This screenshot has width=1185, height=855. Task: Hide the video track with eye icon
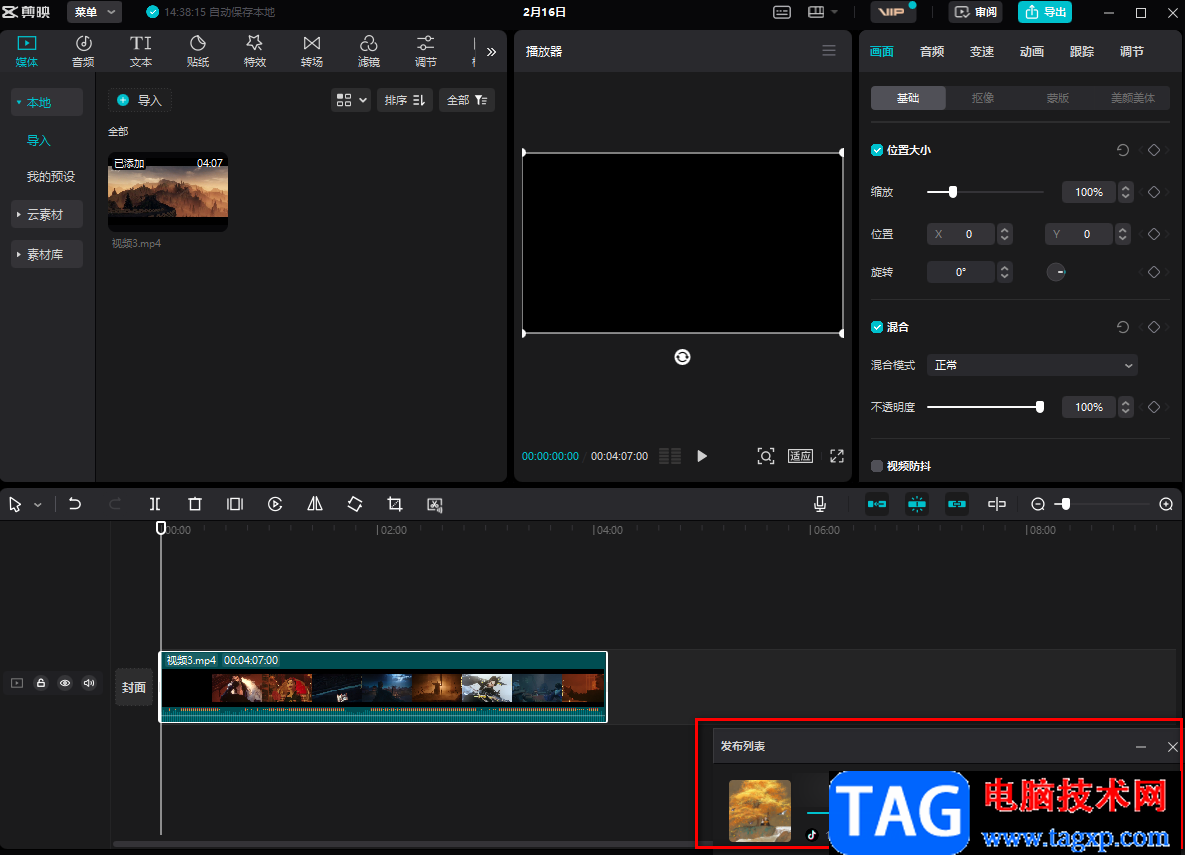pos(65,684)
